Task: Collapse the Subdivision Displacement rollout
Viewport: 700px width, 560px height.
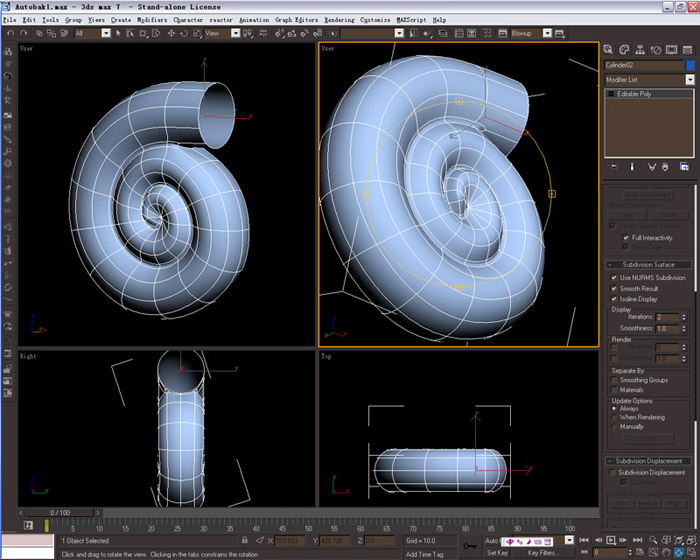Action: coord(649,461)
